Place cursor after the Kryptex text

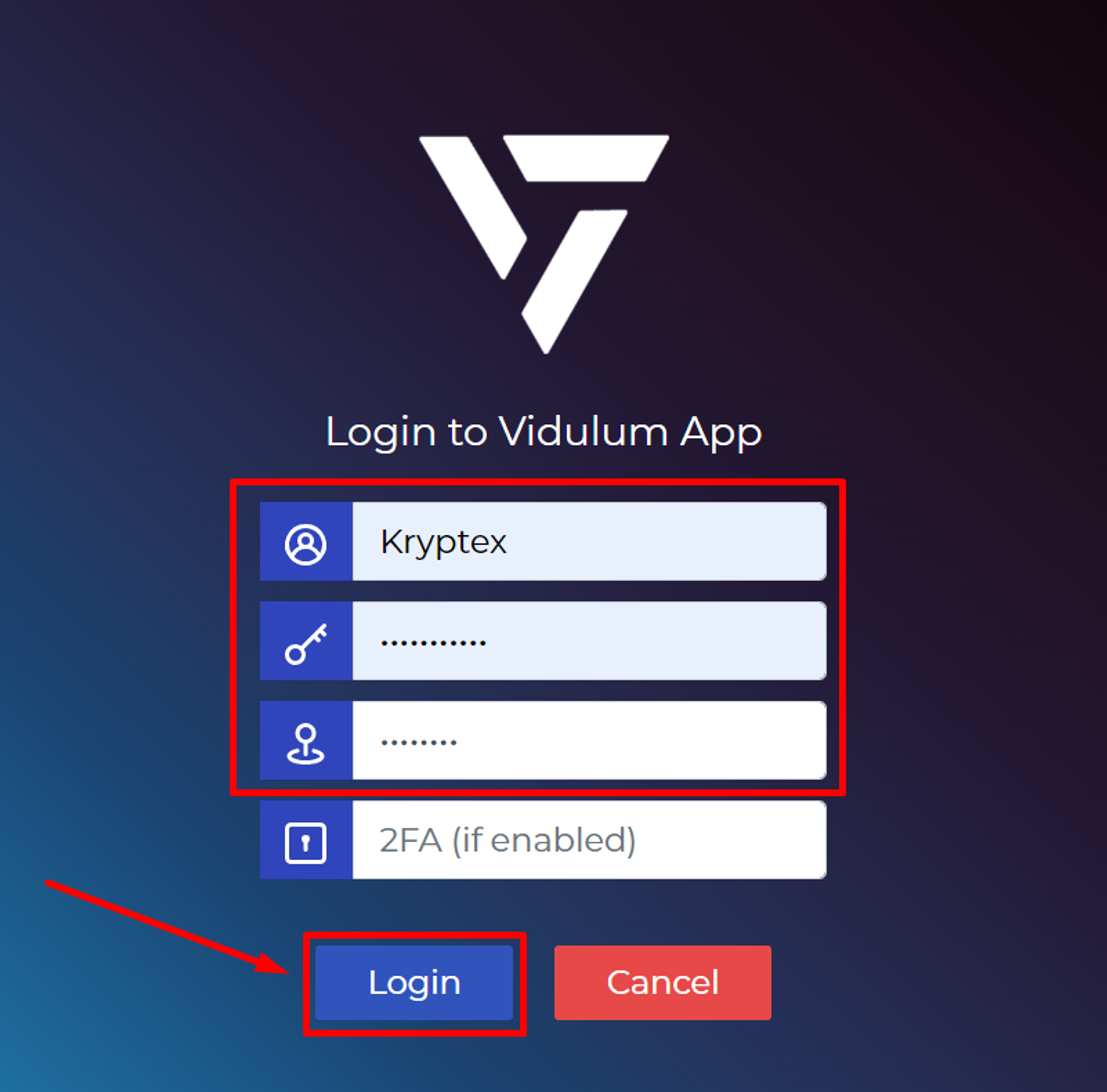click(x=508, y=542)
